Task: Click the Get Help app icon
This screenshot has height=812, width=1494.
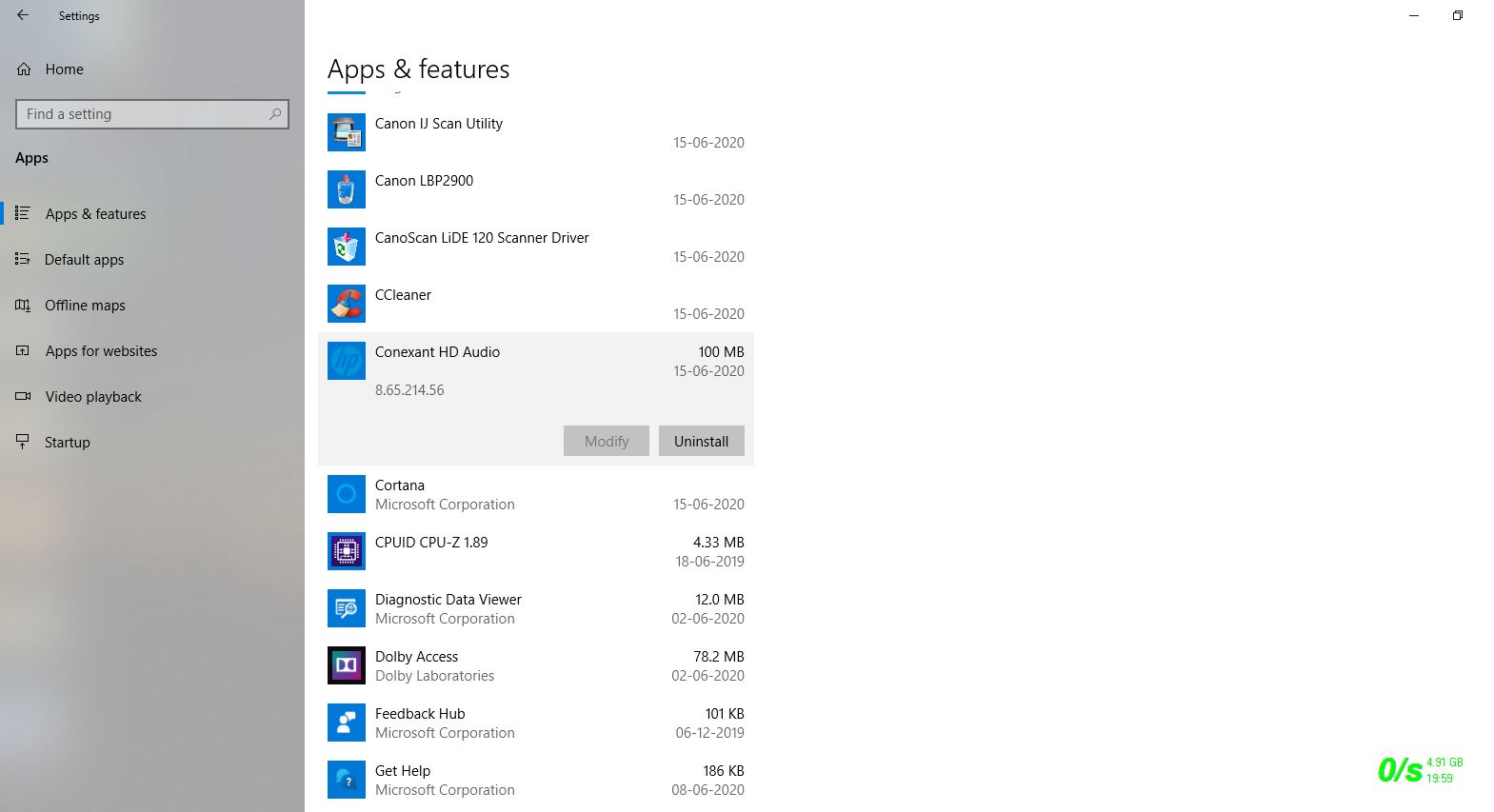Action: [x=347, y=780]
